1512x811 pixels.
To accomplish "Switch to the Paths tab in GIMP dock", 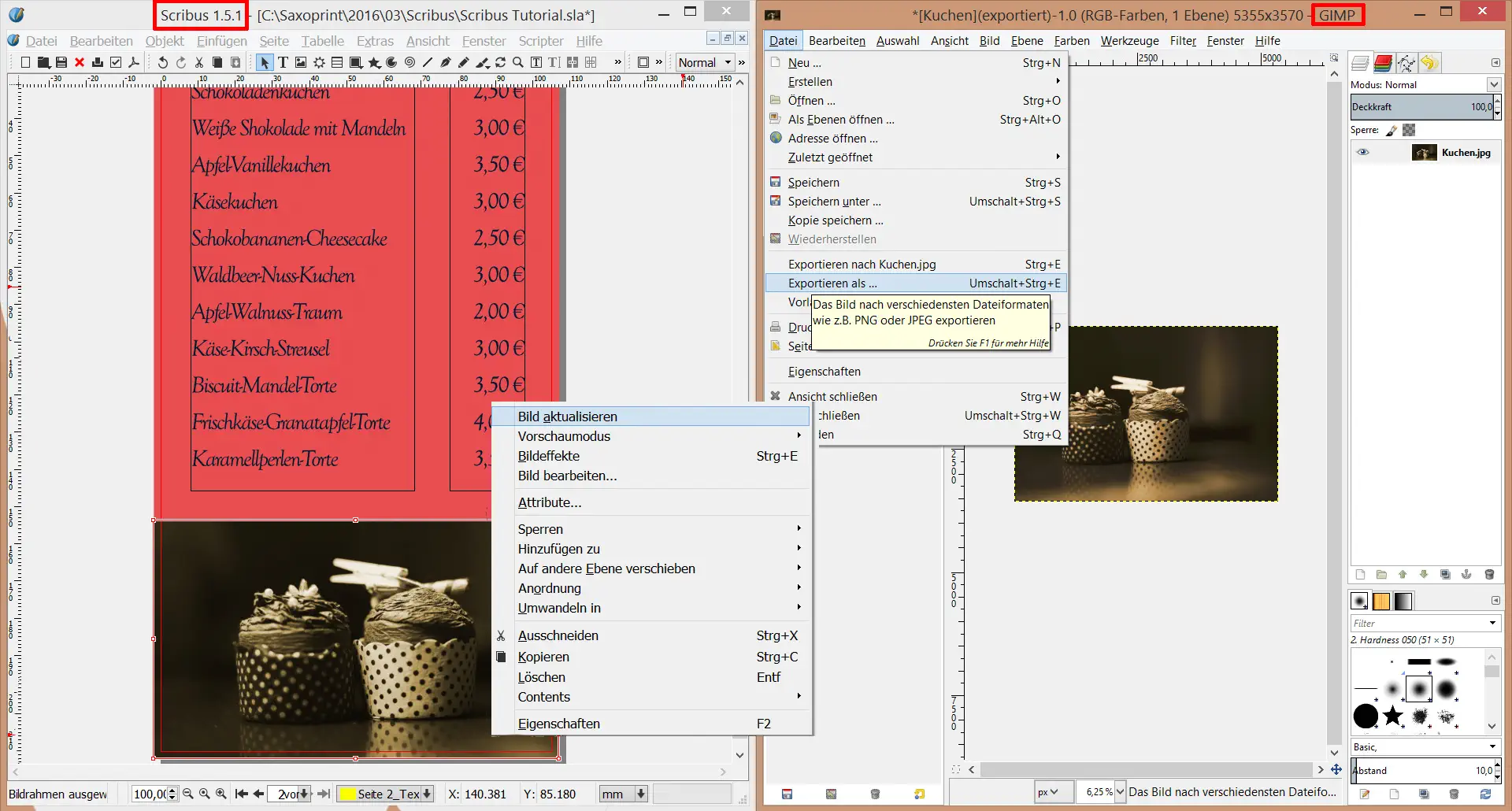I will (1406, 63).
